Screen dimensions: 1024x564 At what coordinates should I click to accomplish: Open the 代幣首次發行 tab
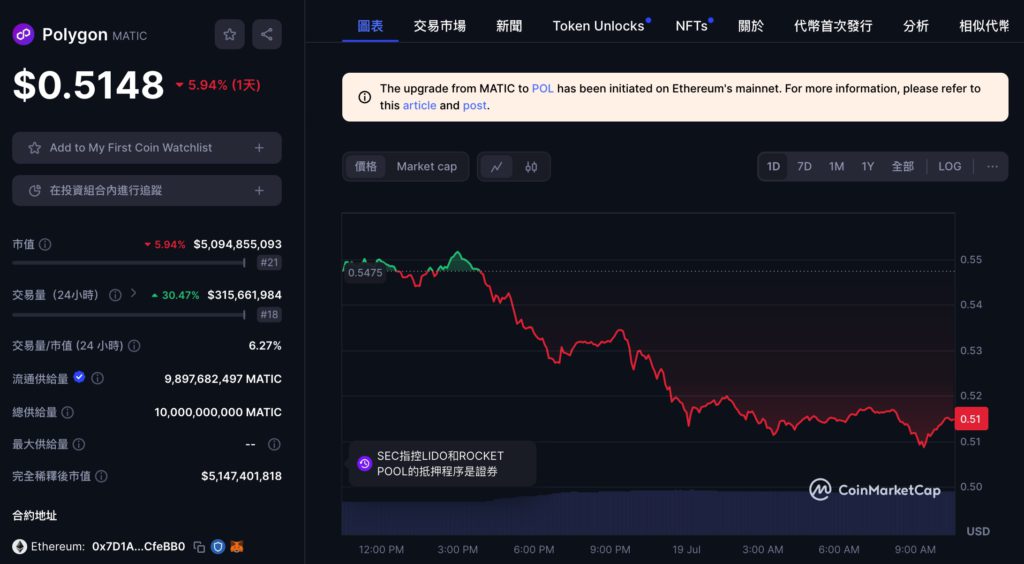click(x=833, y=26)
